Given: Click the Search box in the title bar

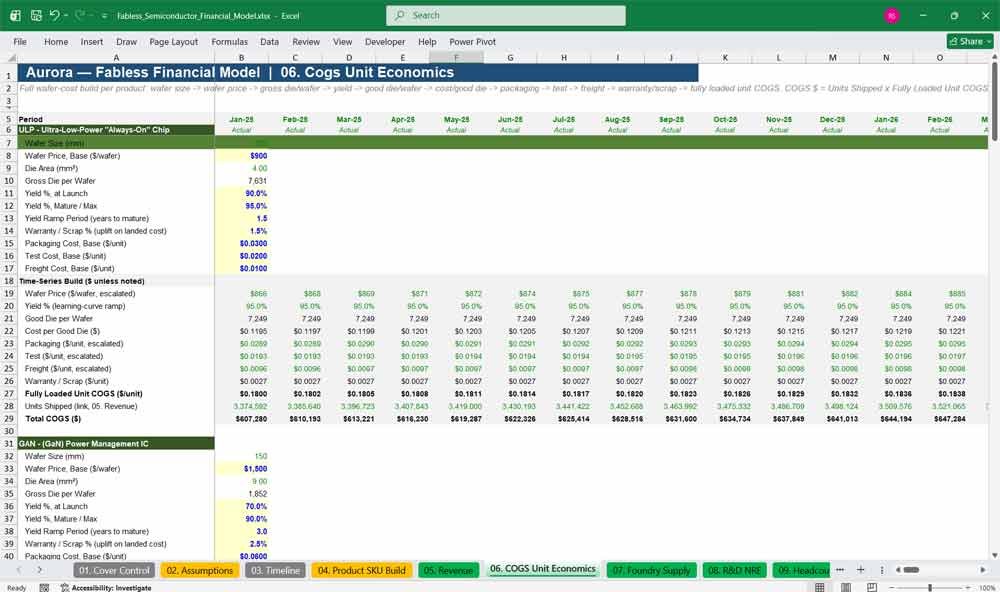Looking at the screenshot, I should (x=506, y=15).
